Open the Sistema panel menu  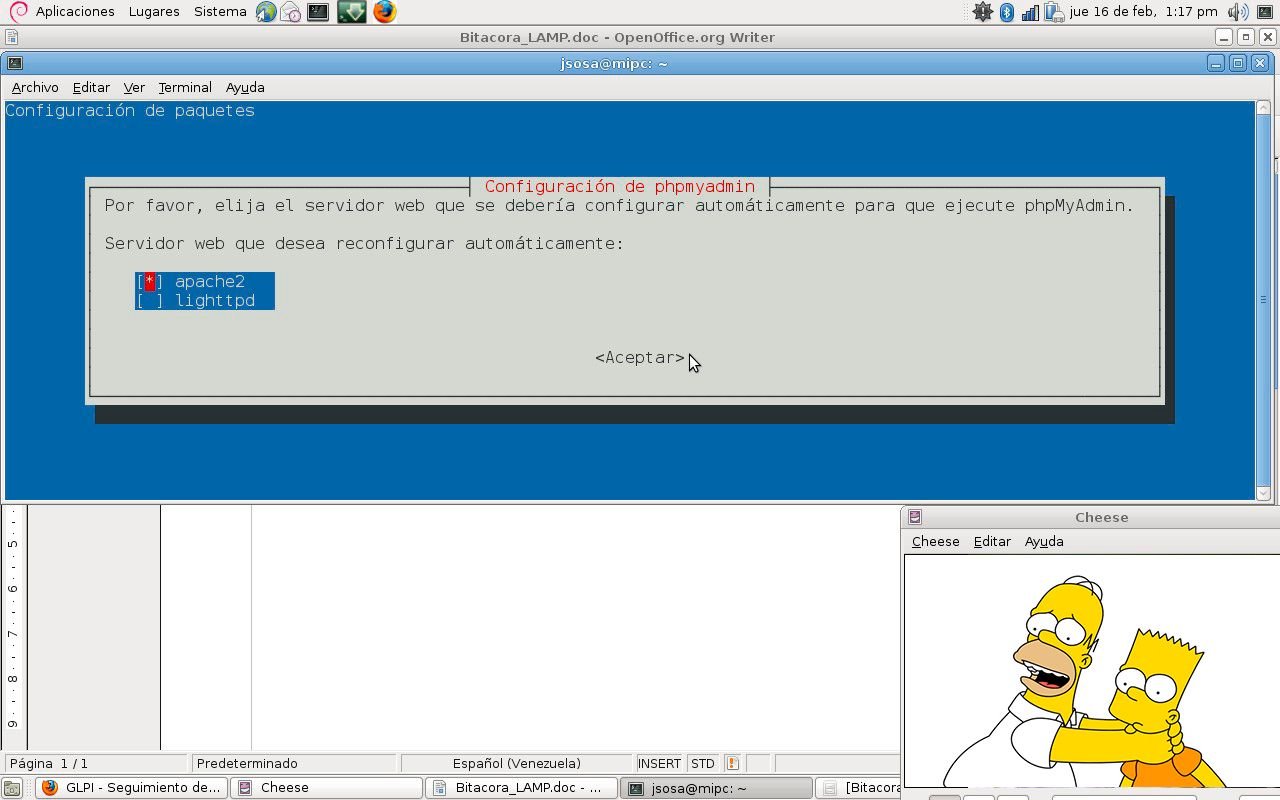220,12
